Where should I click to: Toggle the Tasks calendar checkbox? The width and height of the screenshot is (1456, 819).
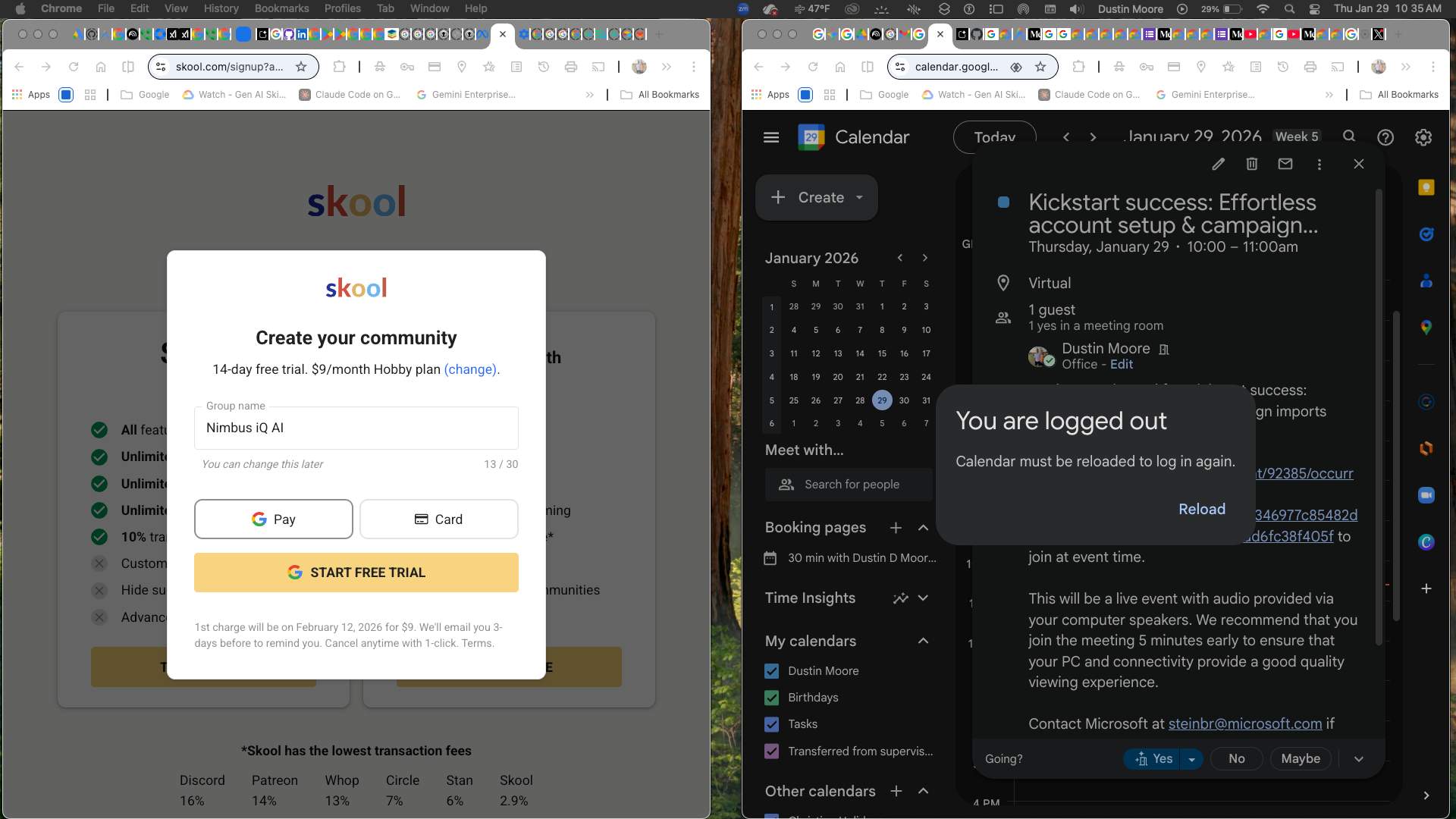point(772,724)
